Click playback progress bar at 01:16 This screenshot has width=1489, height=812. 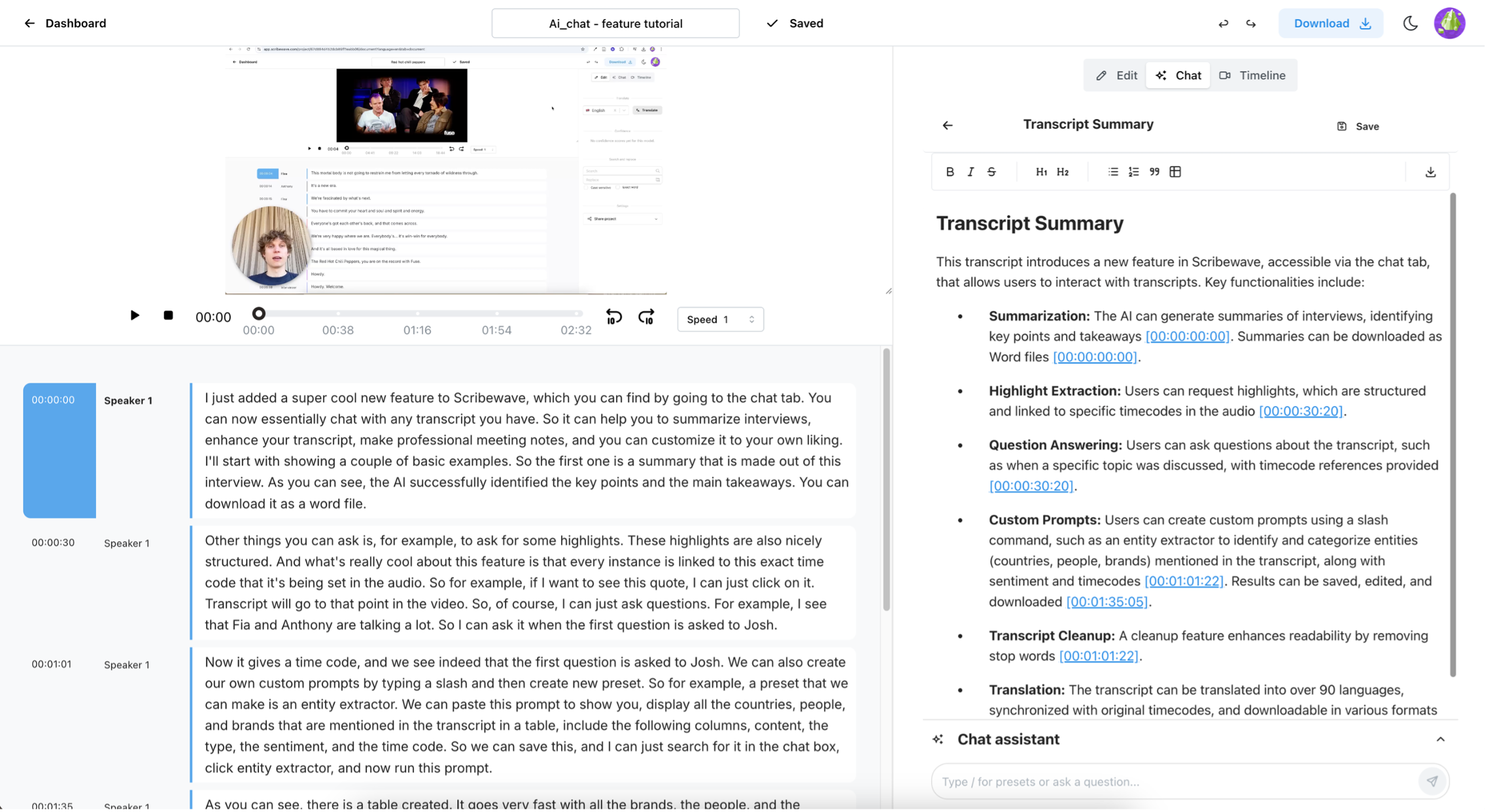[417, 314]
